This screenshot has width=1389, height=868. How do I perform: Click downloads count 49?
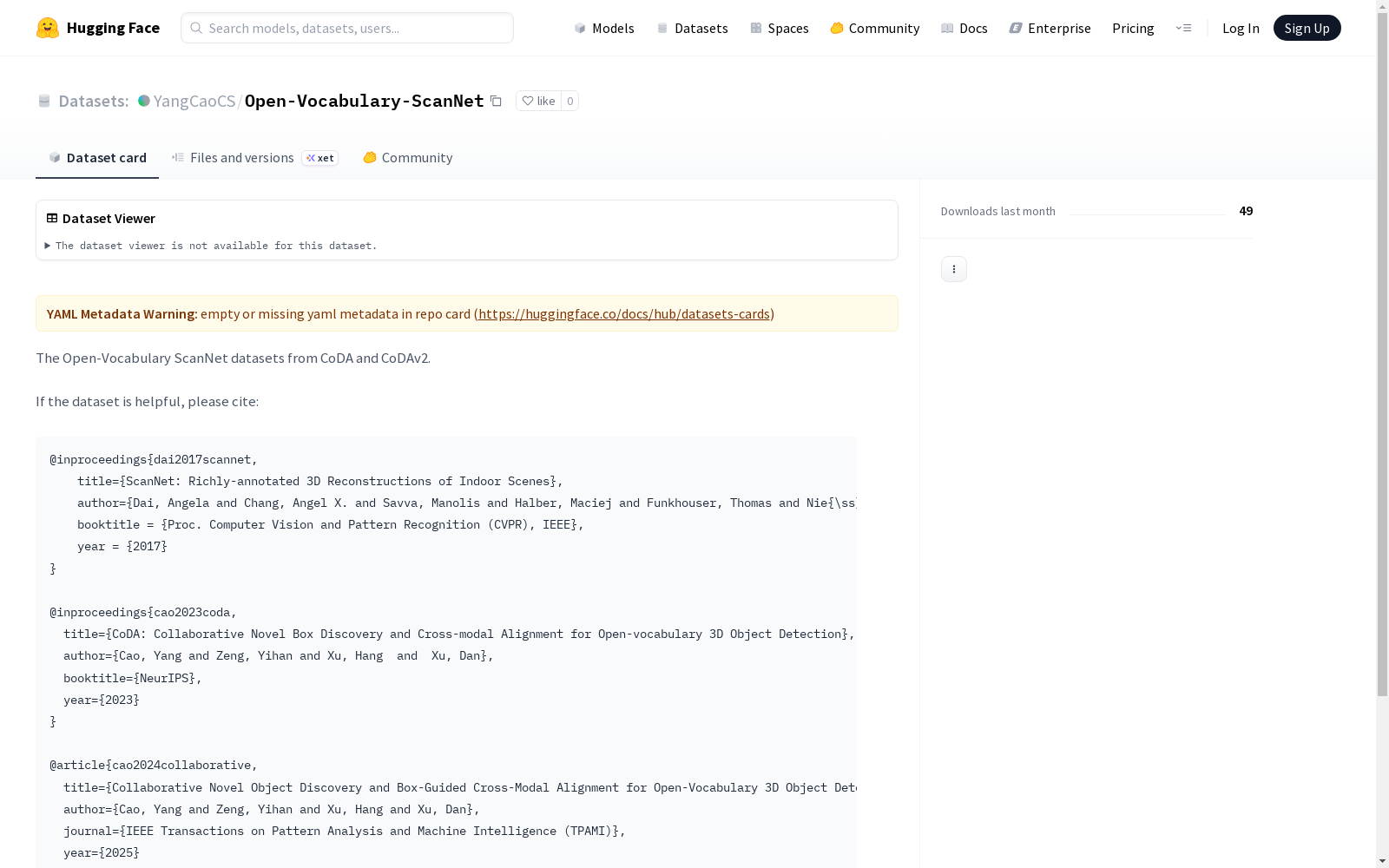point(1246,211)
